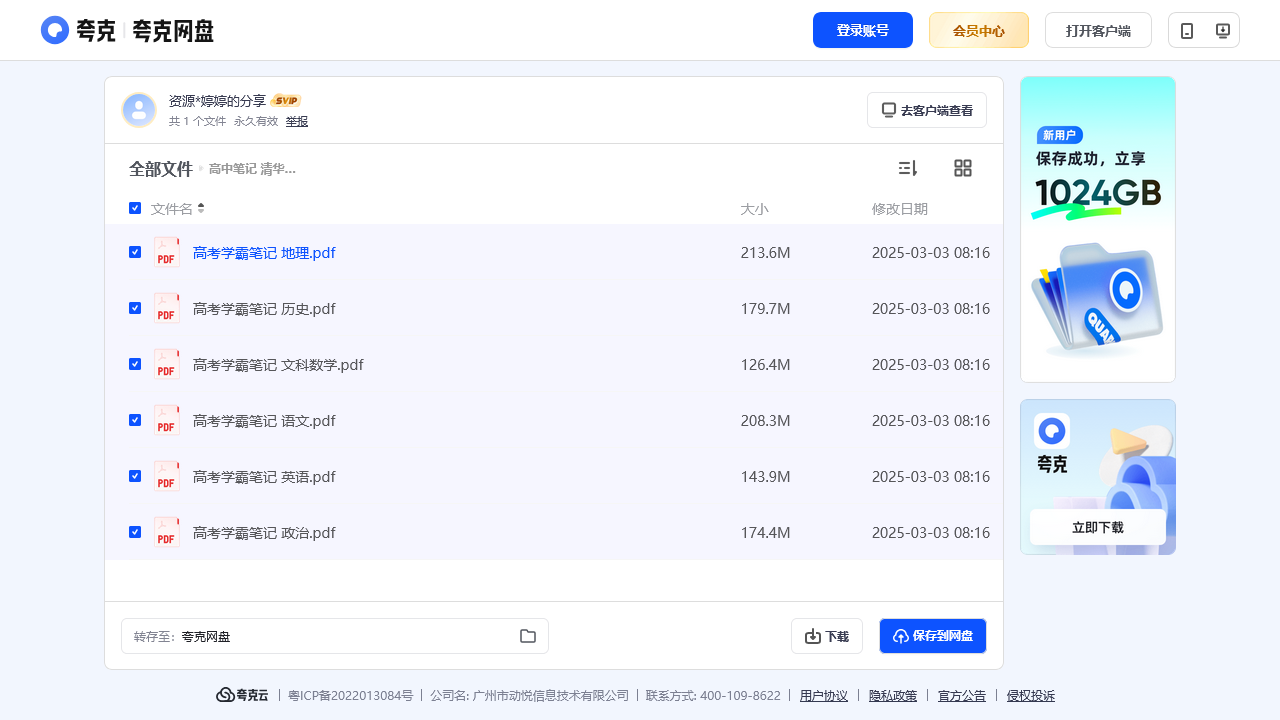The width and height of the screenshot is (1280, 720).
Task: Open file 高考学霸笔记 历史.pdf
Action: pos(264,309)
